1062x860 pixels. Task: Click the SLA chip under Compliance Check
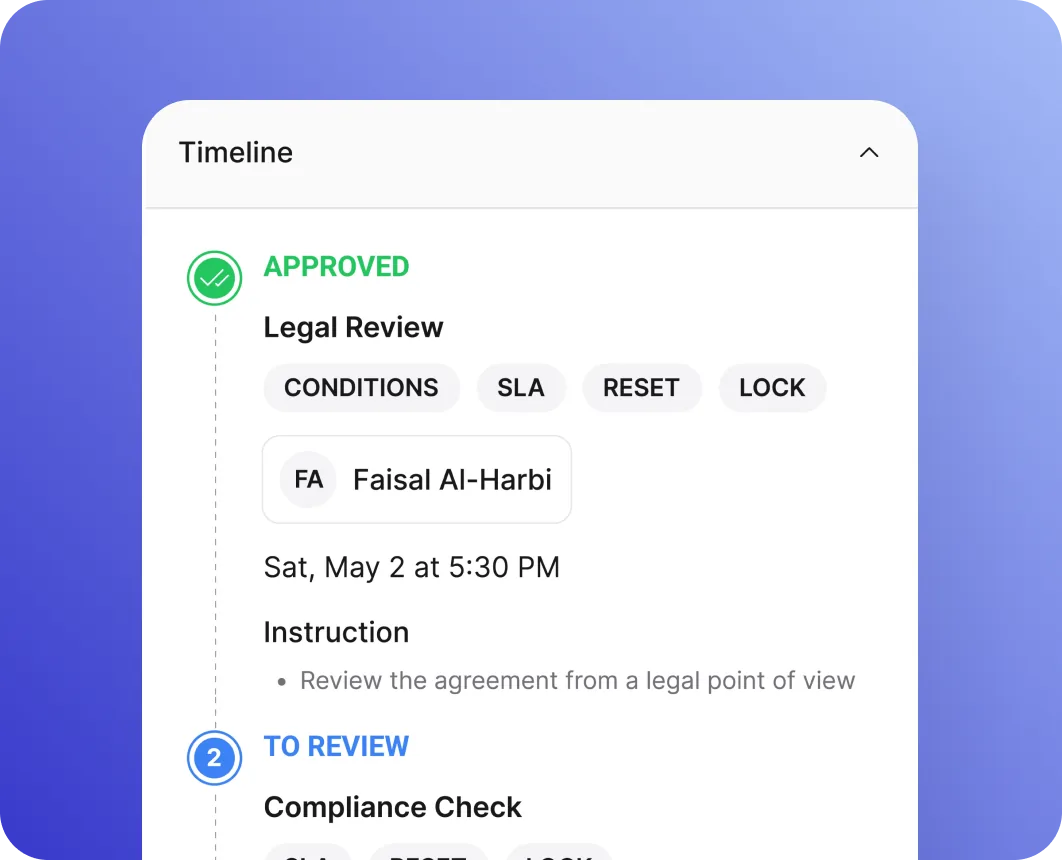coord(307,852)
